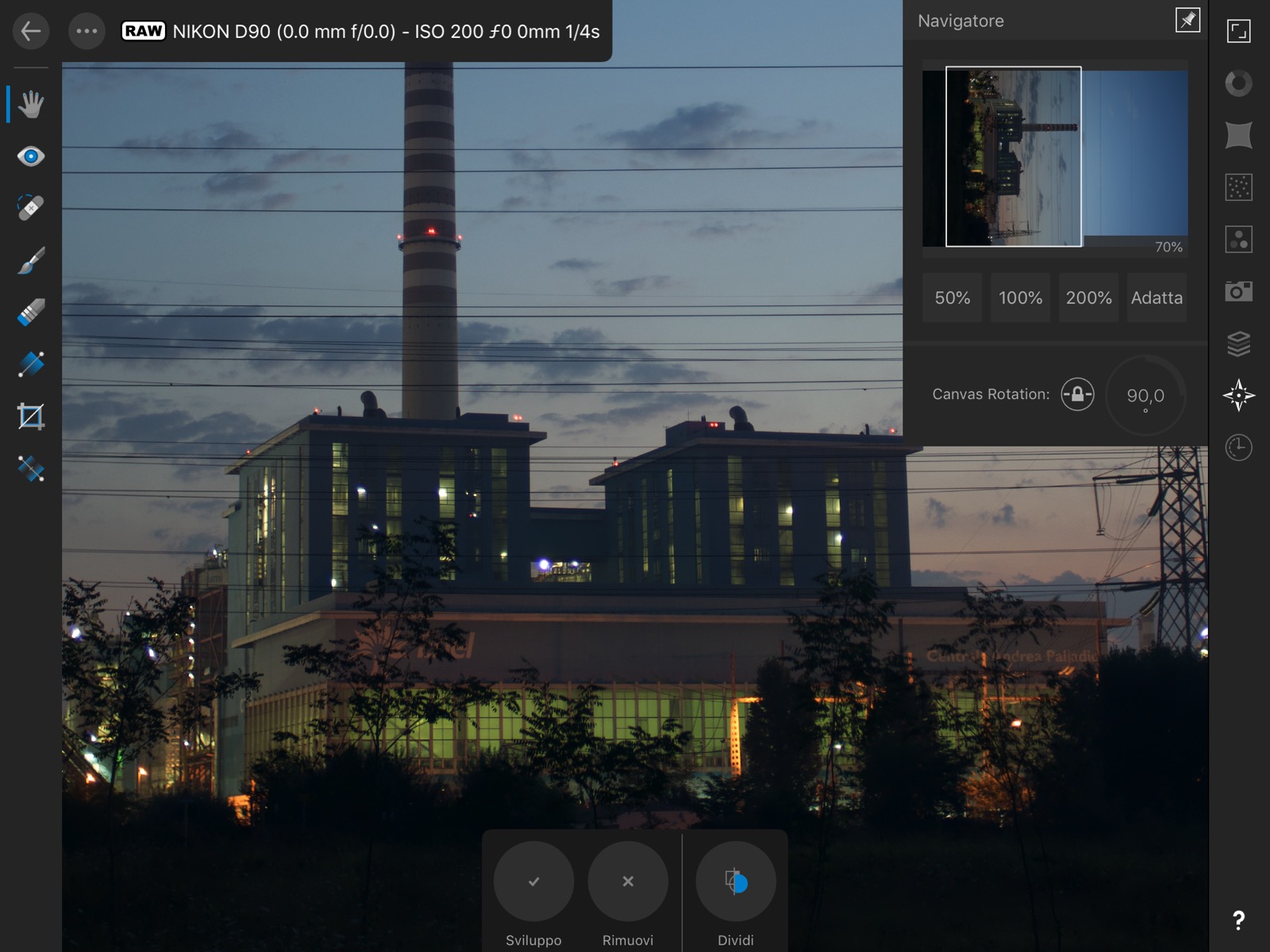
Task: Open the Overlays layers studio
Action: pos(1238,344)
